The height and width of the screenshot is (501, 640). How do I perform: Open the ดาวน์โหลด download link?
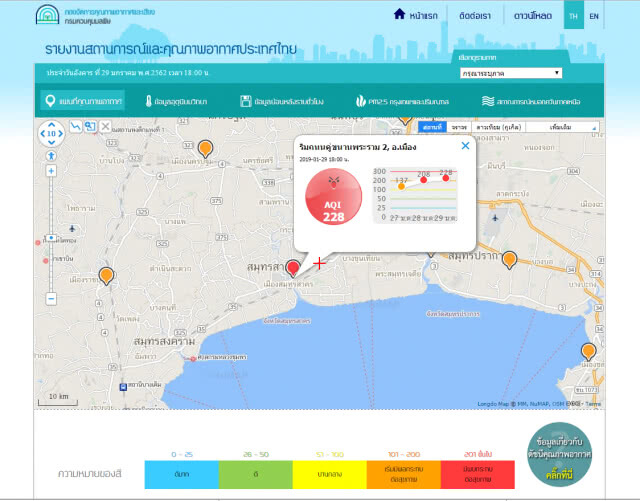click(533, 16)
